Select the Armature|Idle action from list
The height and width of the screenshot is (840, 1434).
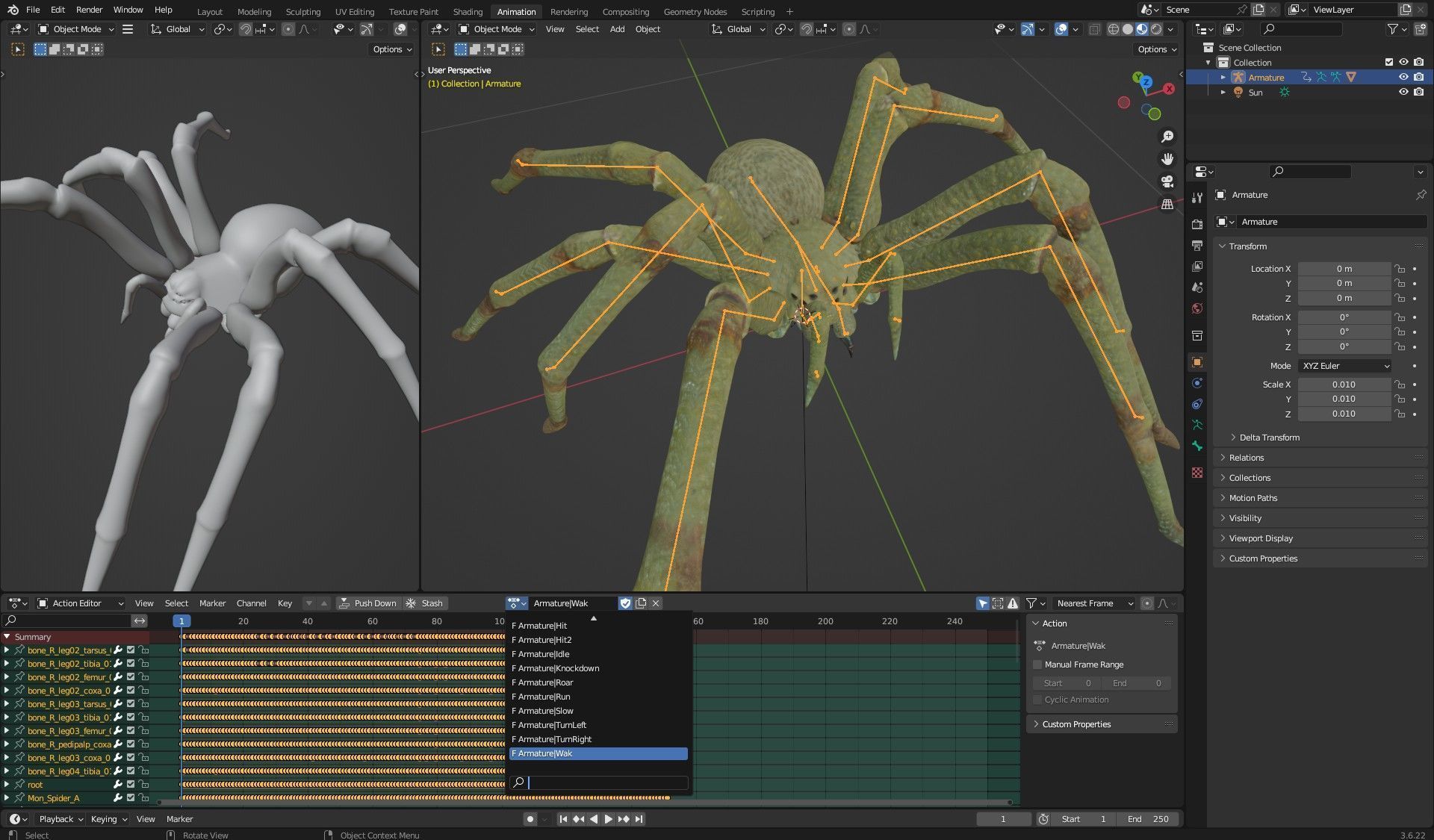598,654
